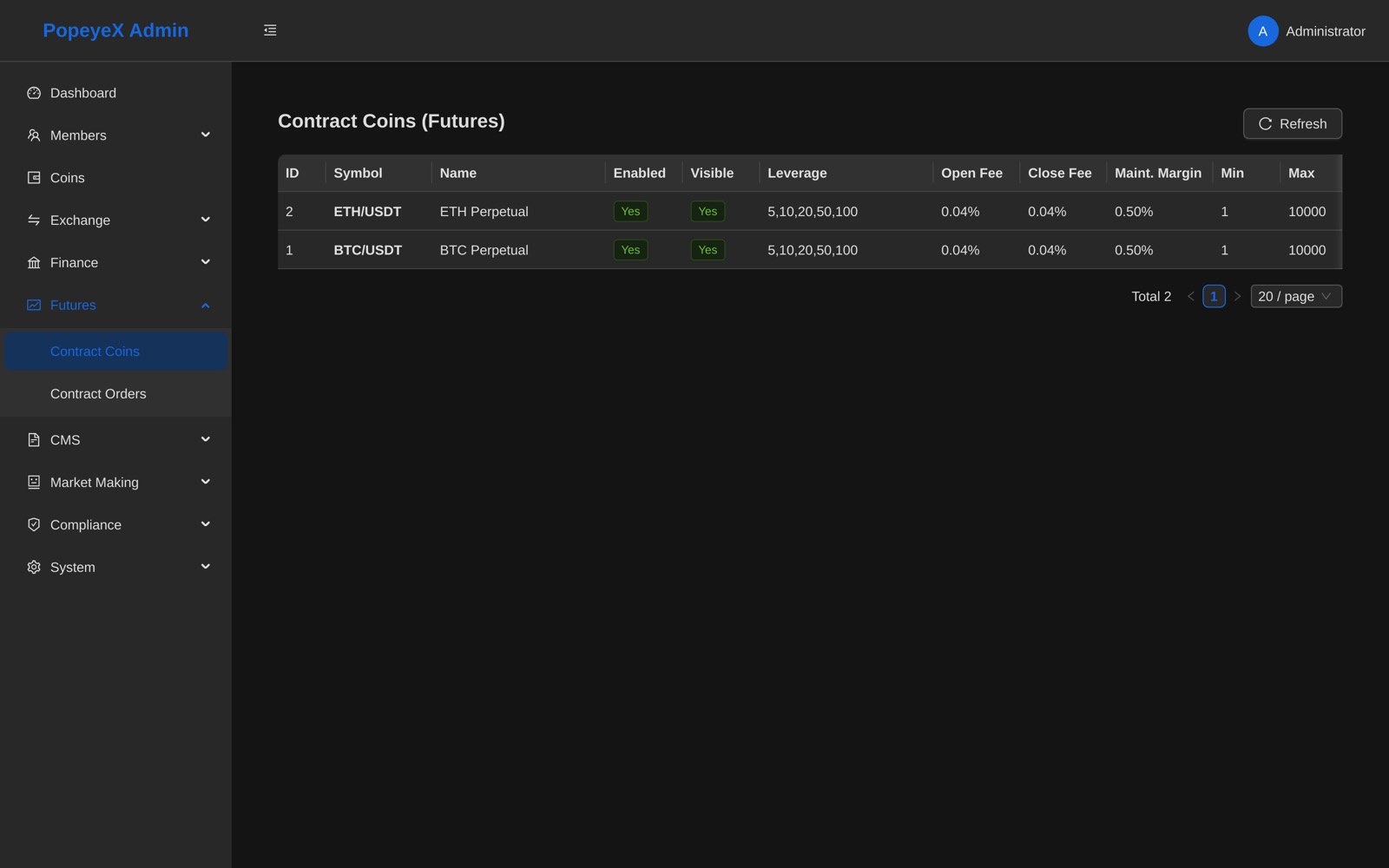Viewport: 1389px width, 868px height.
Task: Click the PopeyeX Admin logo link
Action: (x=115, y=30)
